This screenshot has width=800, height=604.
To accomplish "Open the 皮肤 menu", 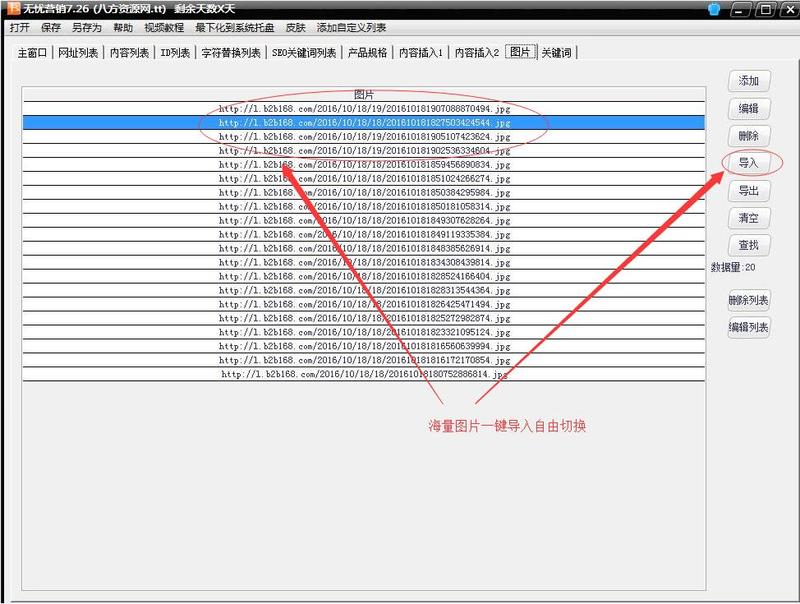I will pos(295,28).
